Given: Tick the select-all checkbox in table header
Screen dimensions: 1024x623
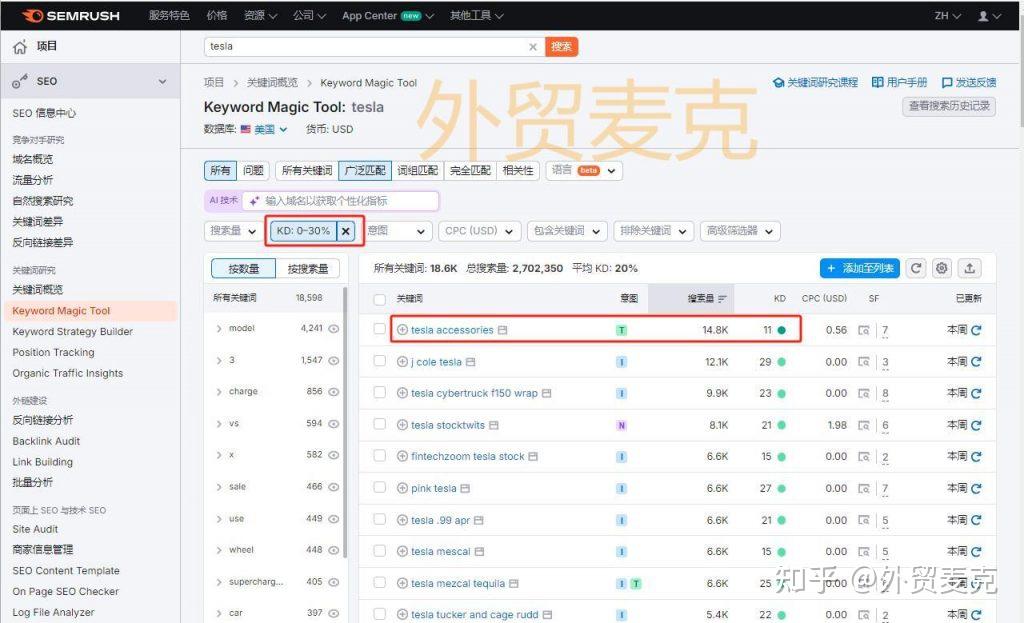Looking at the screenshot, I should tap(379, 299).
